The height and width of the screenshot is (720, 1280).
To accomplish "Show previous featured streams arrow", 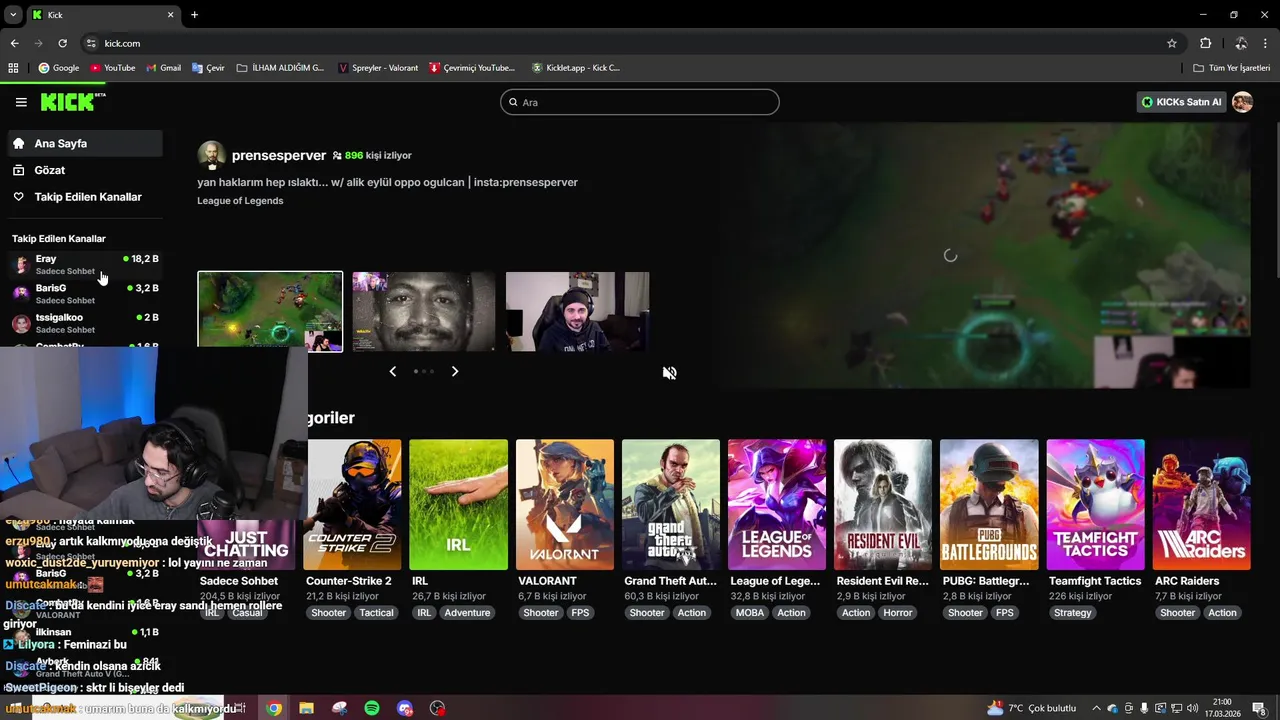I will [393, 371].
